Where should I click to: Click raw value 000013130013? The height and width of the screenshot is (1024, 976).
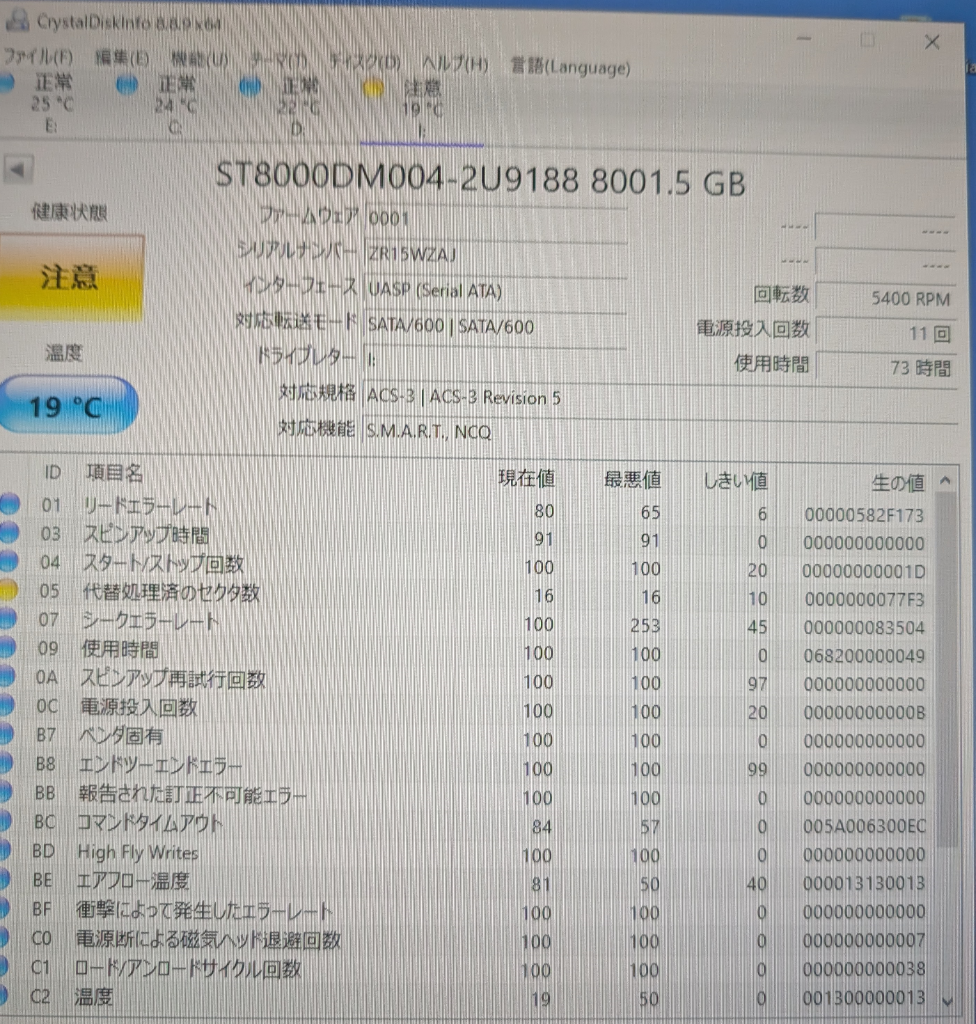[864, 883]
